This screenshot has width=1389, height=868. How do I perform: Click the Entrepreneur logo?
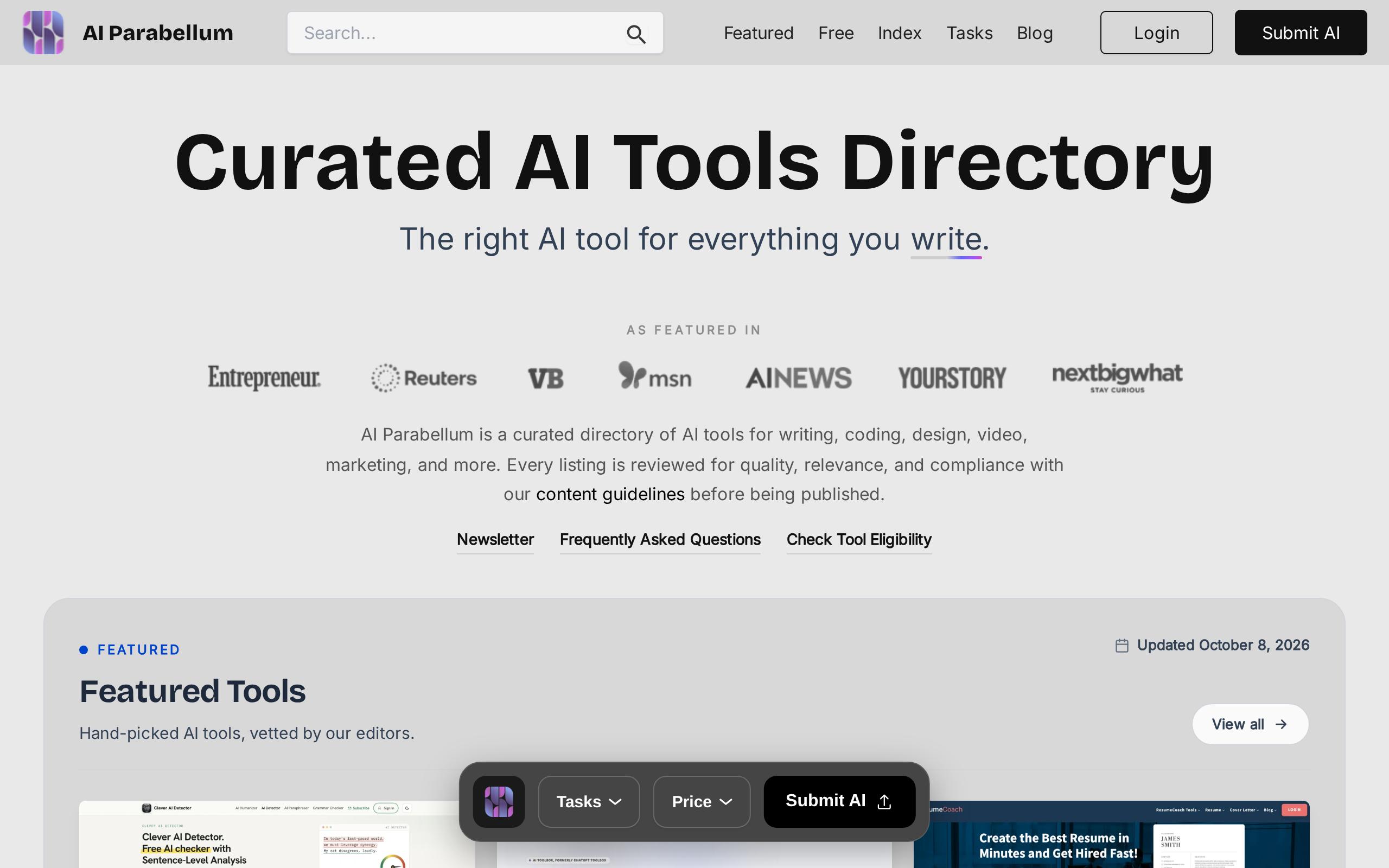click(x=264, y=378)
